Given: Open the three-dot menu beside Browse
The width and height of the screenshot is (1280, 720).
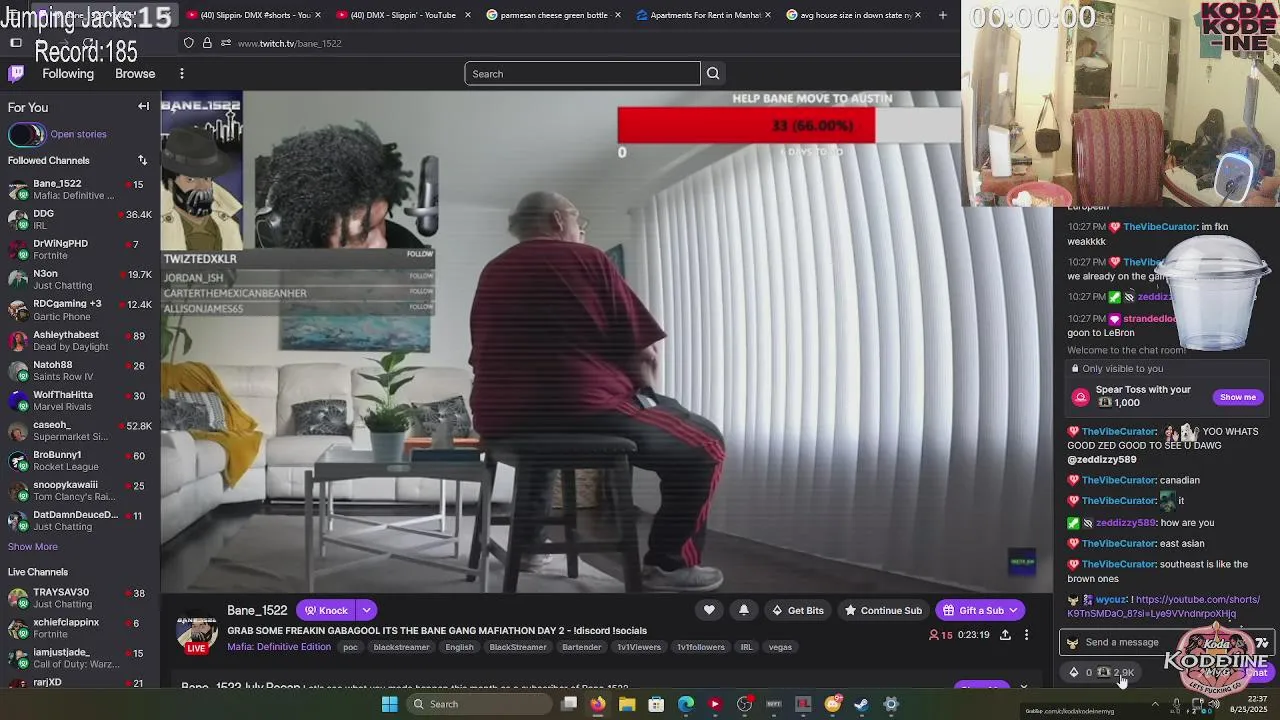Looking at the screenshot, I should (182, 74).
